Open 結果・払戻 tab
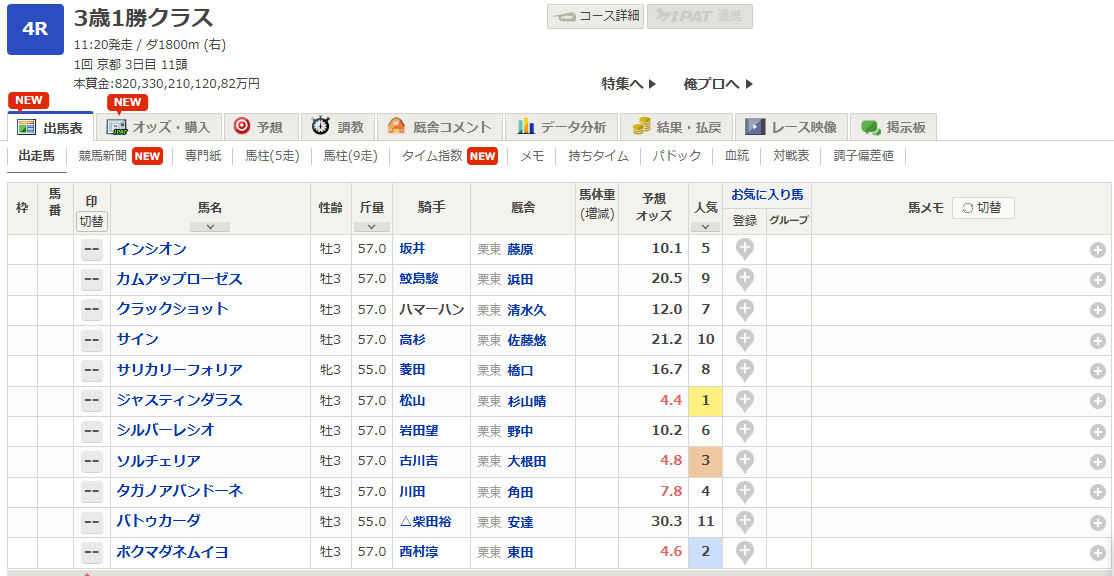Image resolution: width=1114 pixels, height=576 pixels. (676, 127)
